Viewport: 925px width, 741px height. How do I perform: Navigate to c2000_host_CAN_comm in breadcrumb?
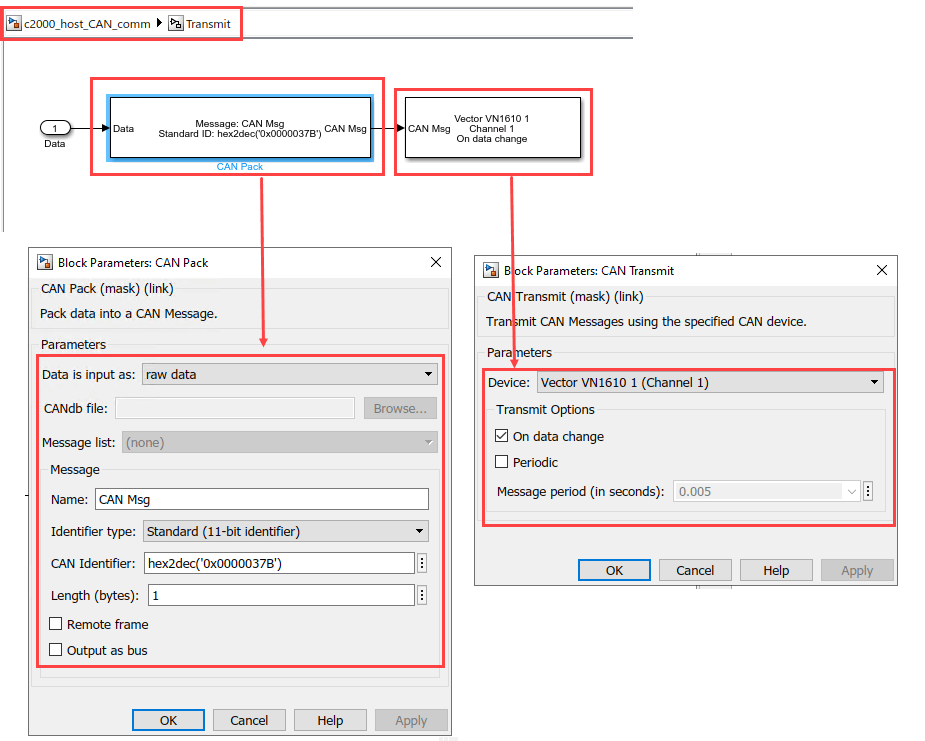pyautogui.click(x=87, y=22)
